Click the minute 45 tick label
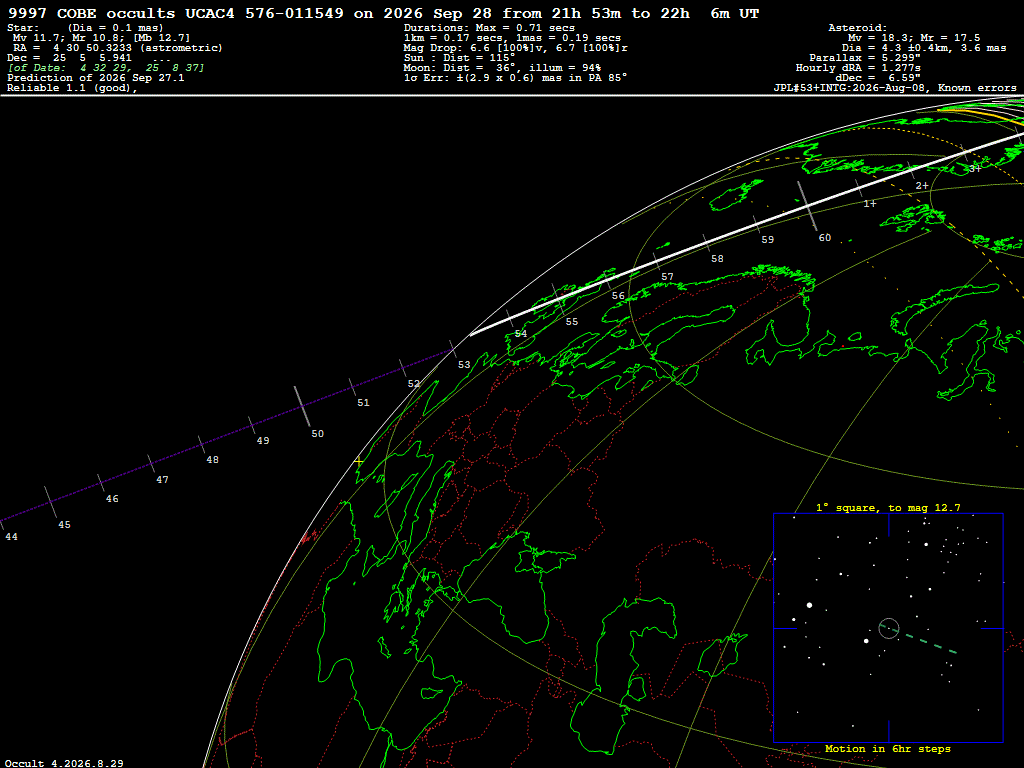 coord(64,524)
